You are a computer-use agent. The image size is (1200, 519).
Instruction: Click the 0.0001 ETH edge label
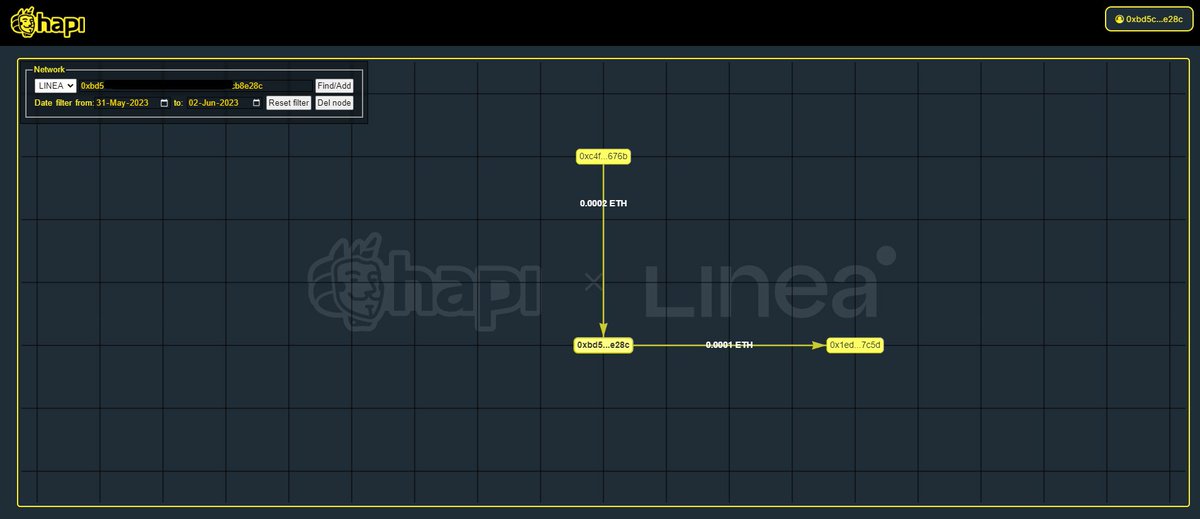tap(729, 345)
